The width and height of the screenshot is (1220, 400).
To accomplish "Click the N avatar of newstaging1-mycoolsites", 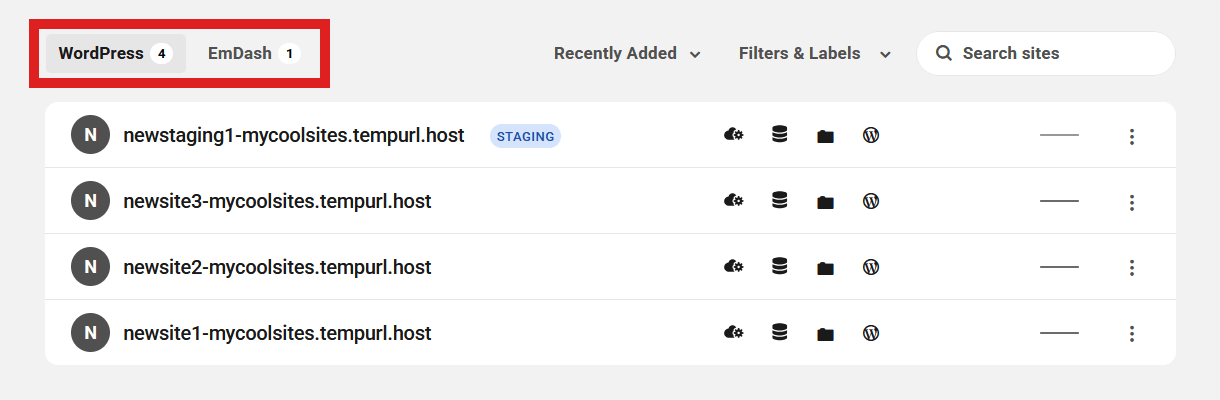I will tap(90, 135).
